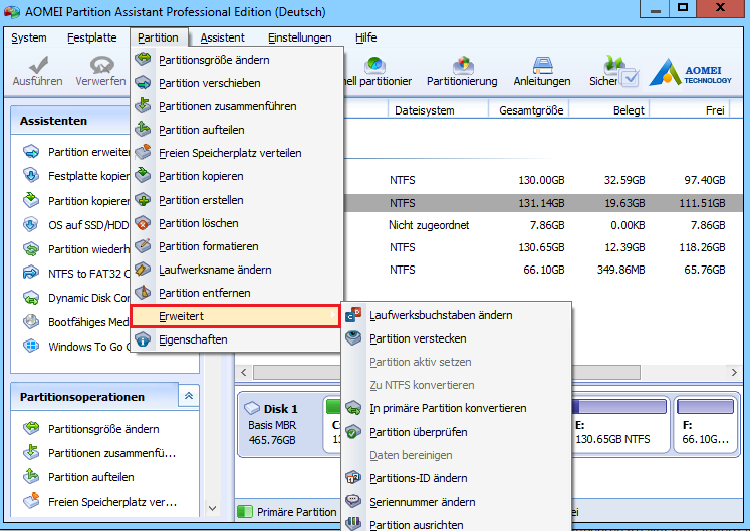
Task: Collapse the Partitionsoperationen panel with chevron
Action: [189, 396]
